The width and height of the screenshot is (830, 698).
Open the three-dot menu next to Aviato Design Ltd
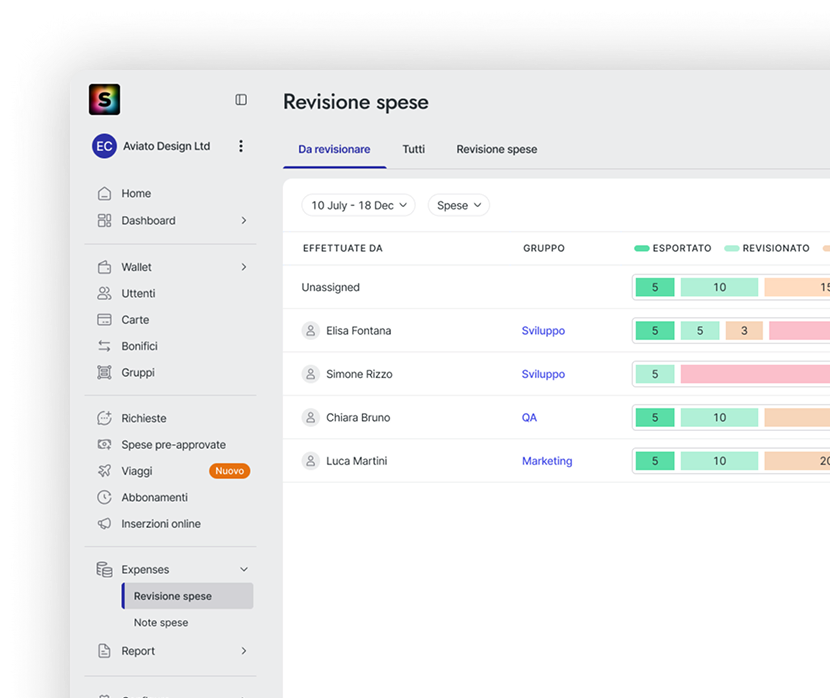point(241,146)
